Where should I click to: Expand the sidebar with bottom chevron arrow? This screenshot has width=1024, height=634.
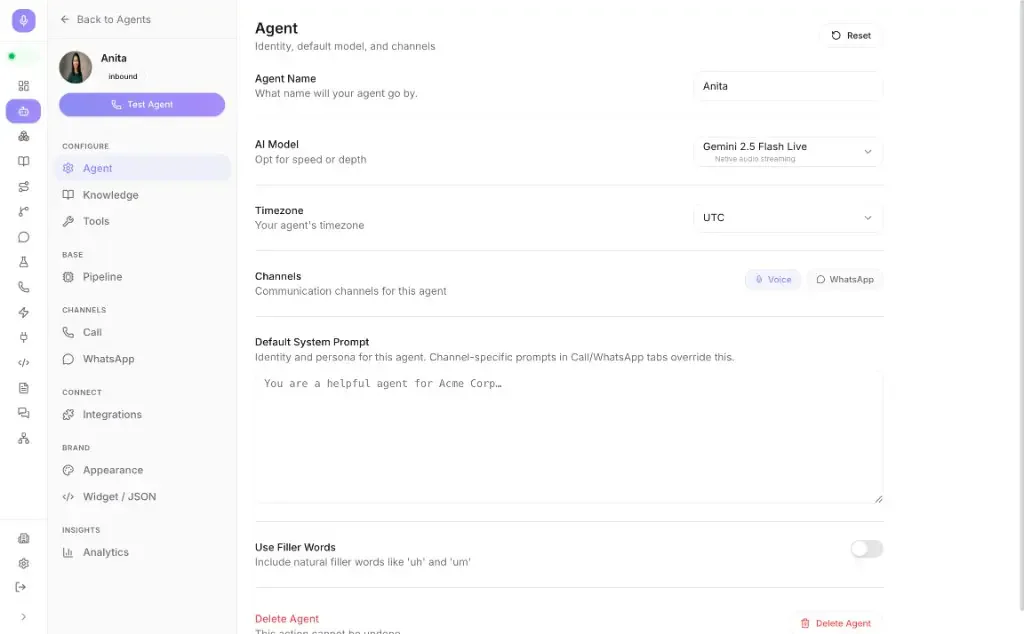coord(24,616)
